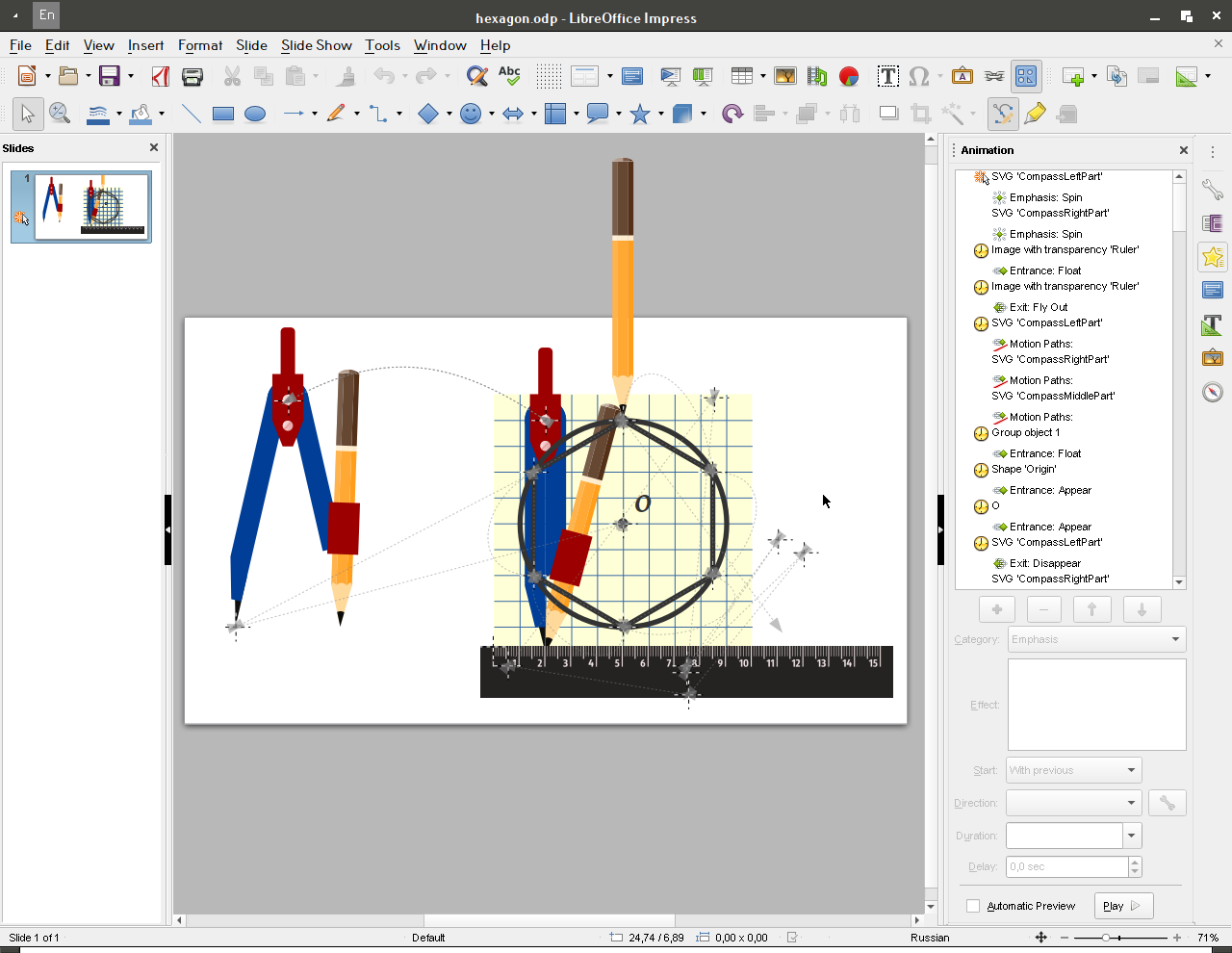
Task: Open the Slide Show menu
Action: (317, 45)
